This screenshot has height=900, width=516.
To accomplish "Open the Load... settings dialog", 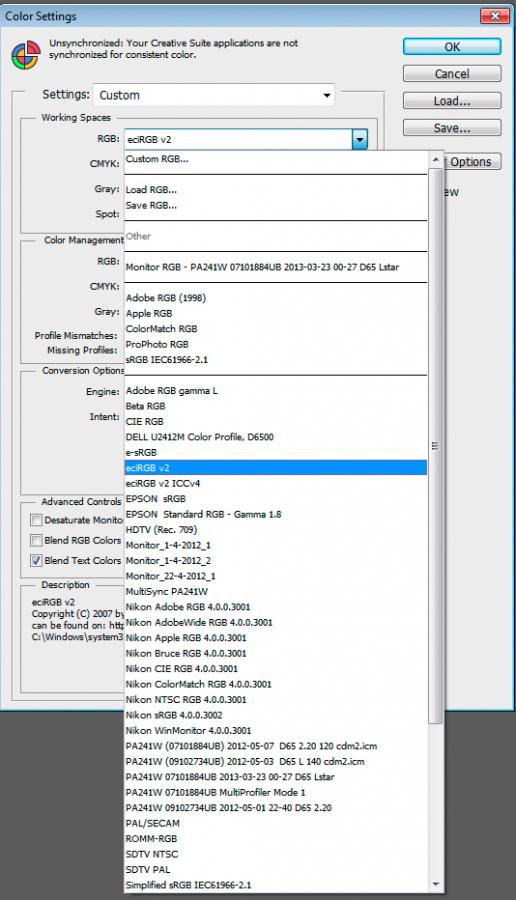I will click(x=452, y=100).
